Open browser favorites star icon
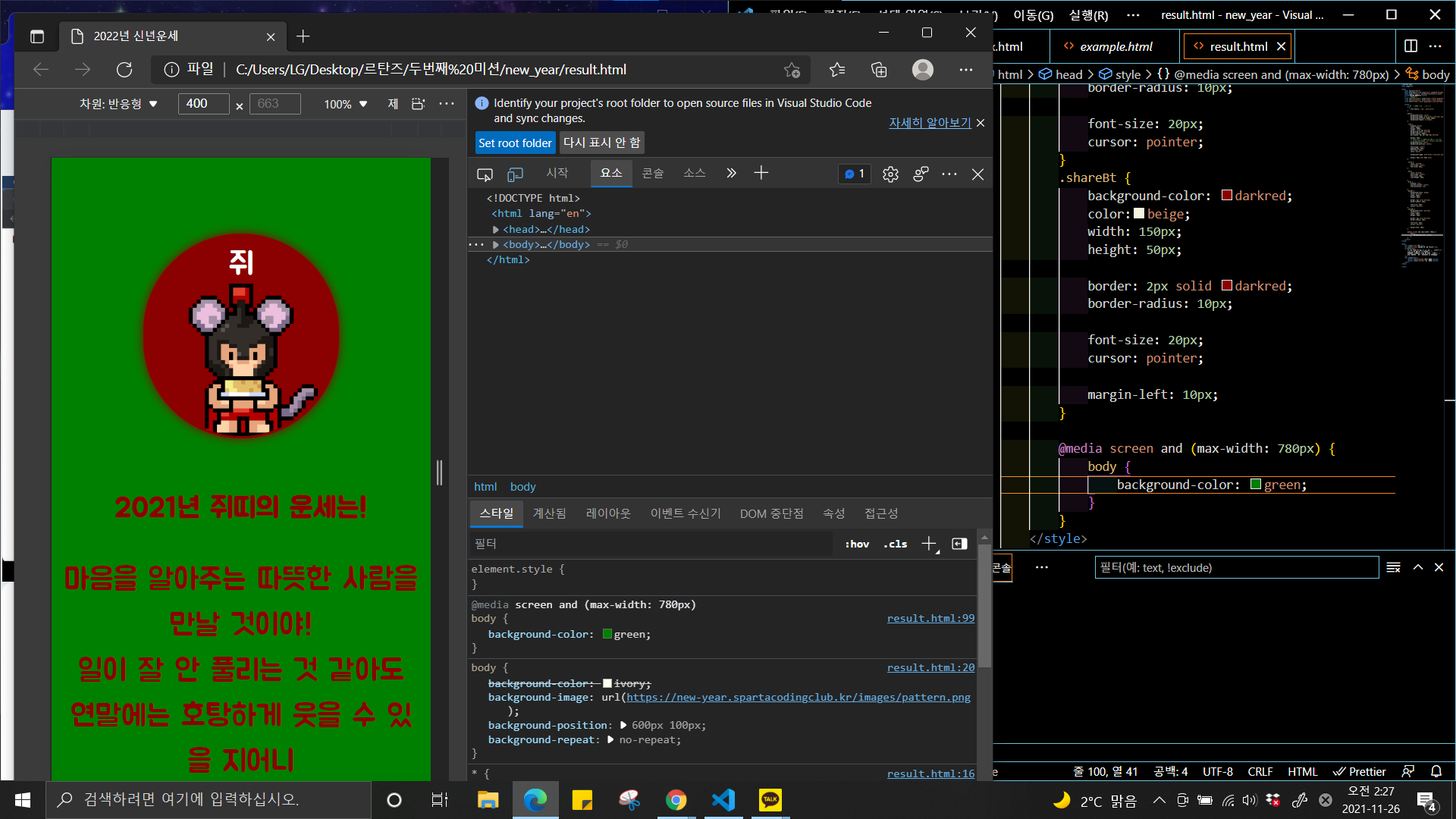The width and height of the screenshot is (1456, 819). click(x=837, y=70)
